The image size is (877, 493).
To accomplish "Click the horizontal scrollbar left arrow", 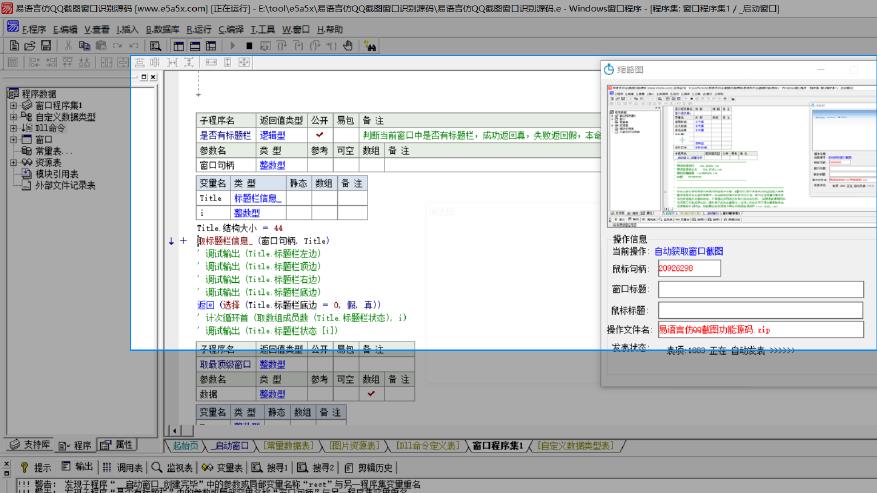I will point(175,430).
